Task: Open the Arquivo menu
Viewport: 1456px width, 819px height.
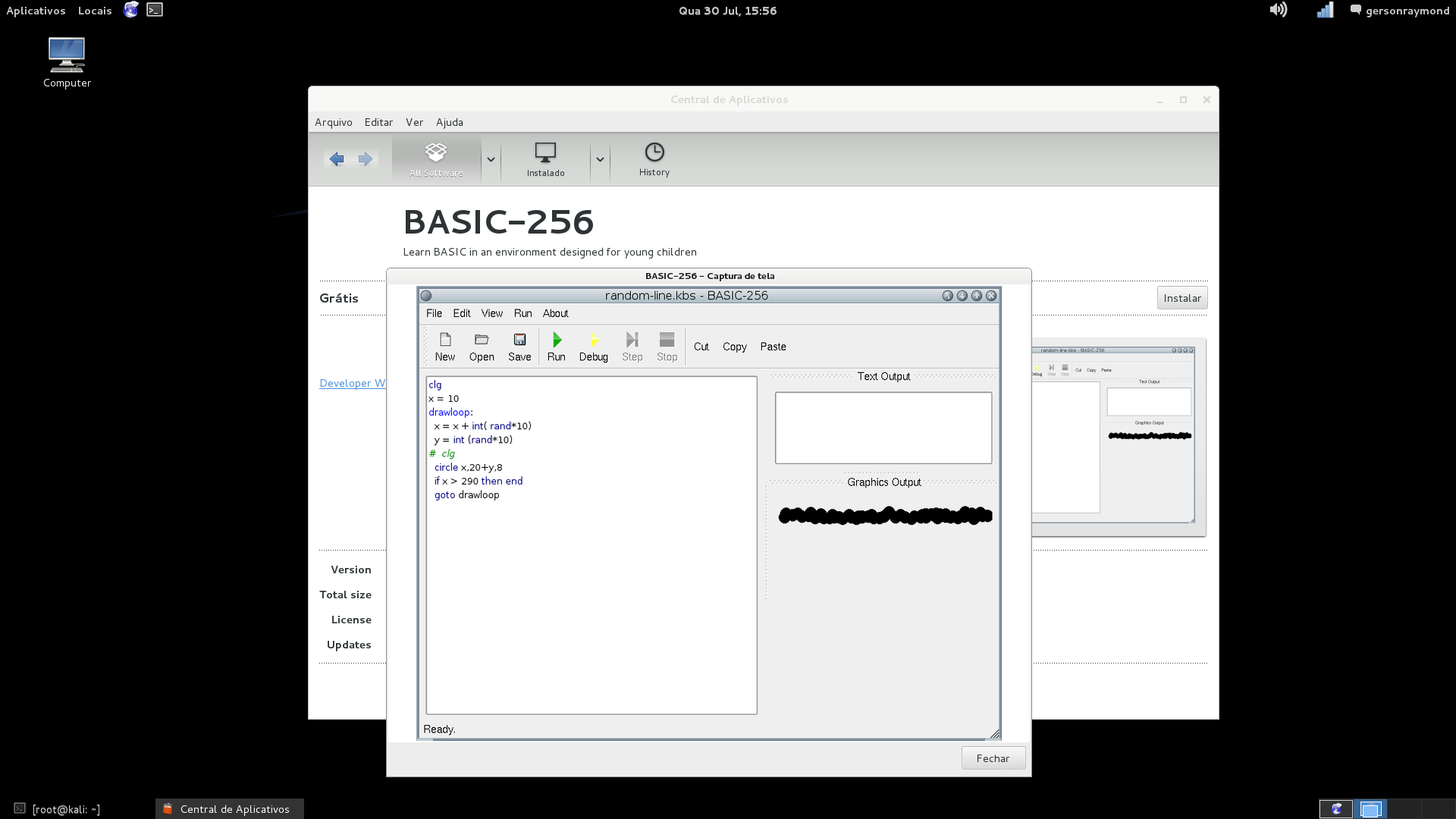Action: coord(334,122)
